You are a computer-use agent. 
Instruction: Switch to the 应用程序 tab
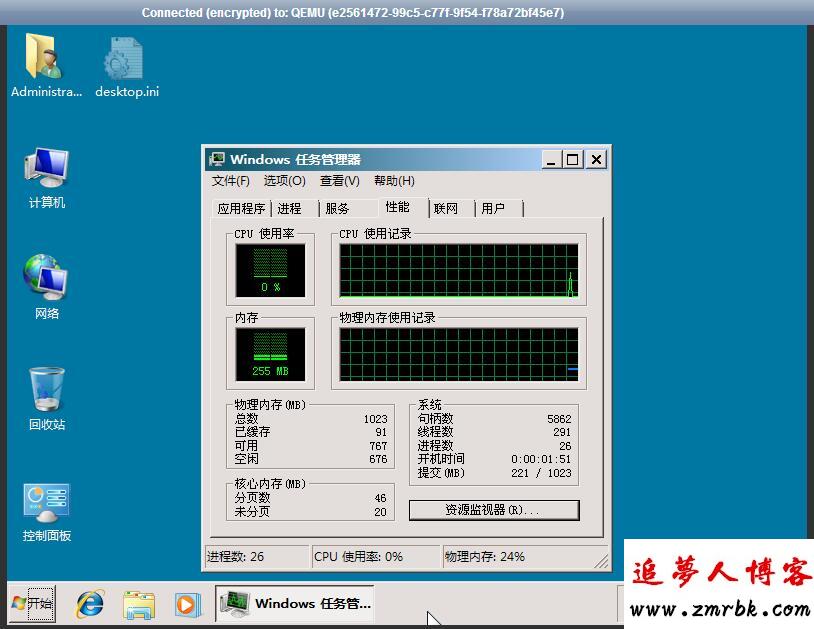click(x=241, y=209)
